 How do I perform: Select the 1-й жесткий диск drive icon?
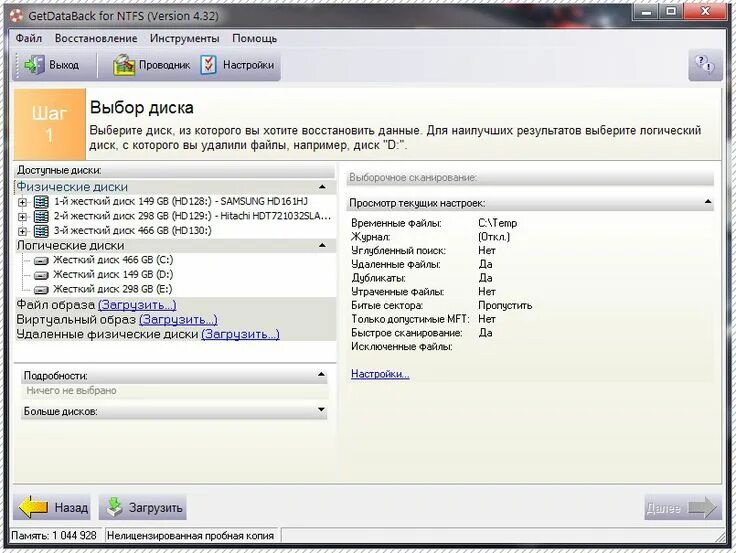coord(41,202)
